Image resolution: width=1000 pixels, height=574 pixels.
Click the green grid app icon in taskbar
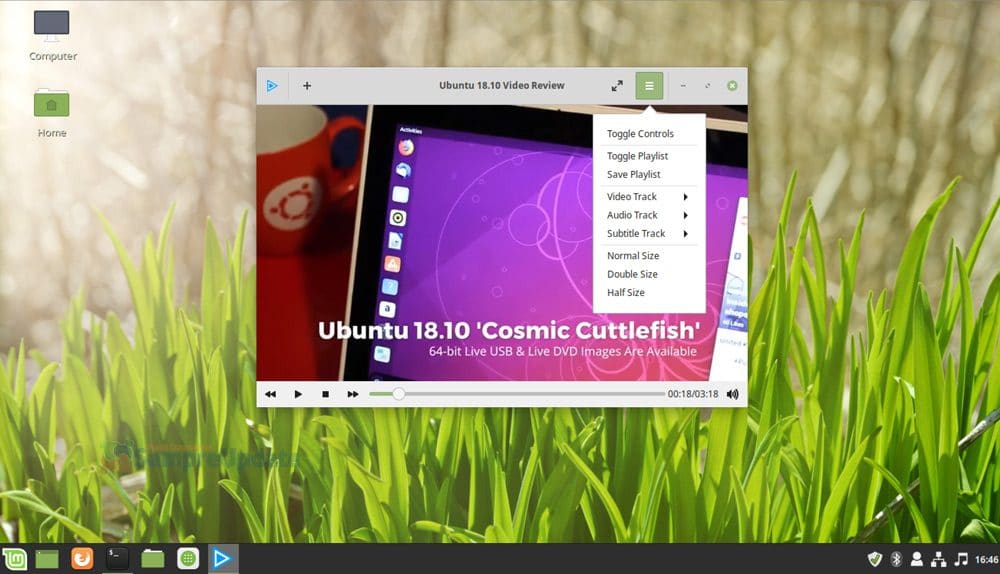[x=188, y=559]
